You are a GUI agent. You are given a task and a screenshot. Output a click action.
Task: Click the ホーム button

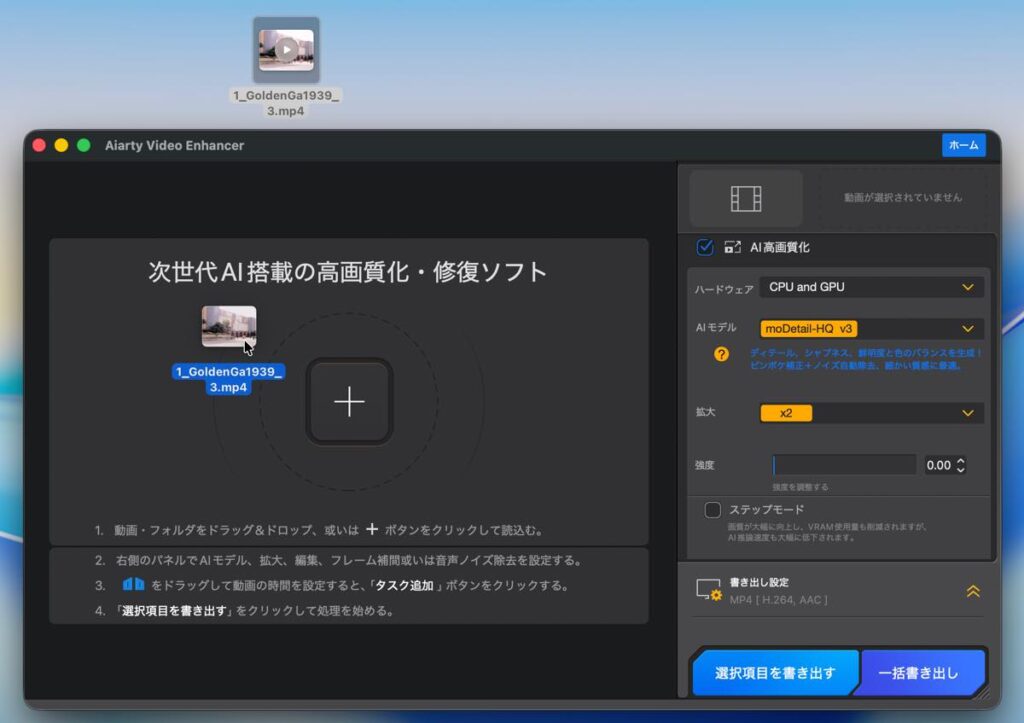click(x=963, y=145)
